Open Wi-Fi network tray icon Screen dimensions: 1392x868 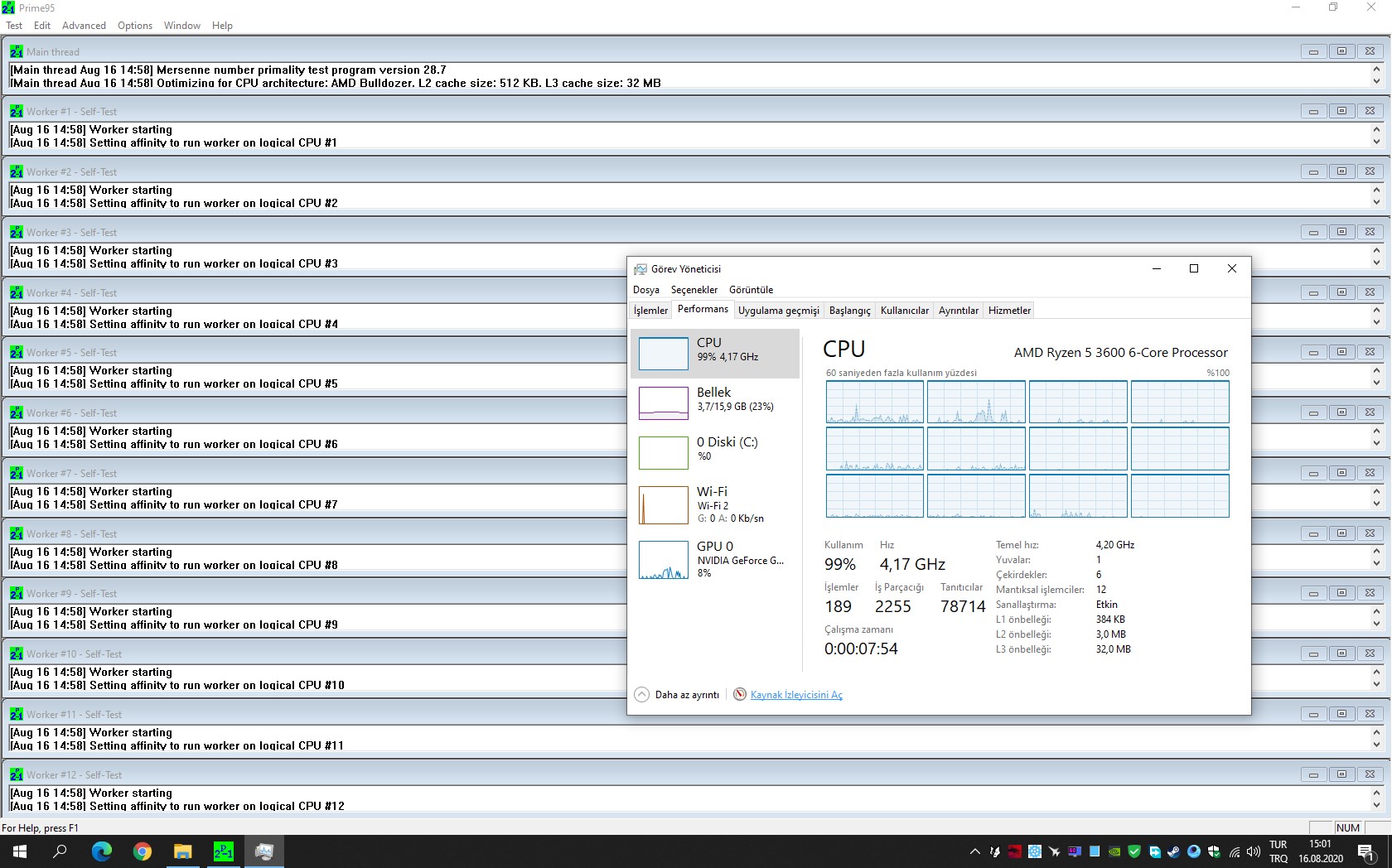pyautogui.click(x=1235, y=851)
